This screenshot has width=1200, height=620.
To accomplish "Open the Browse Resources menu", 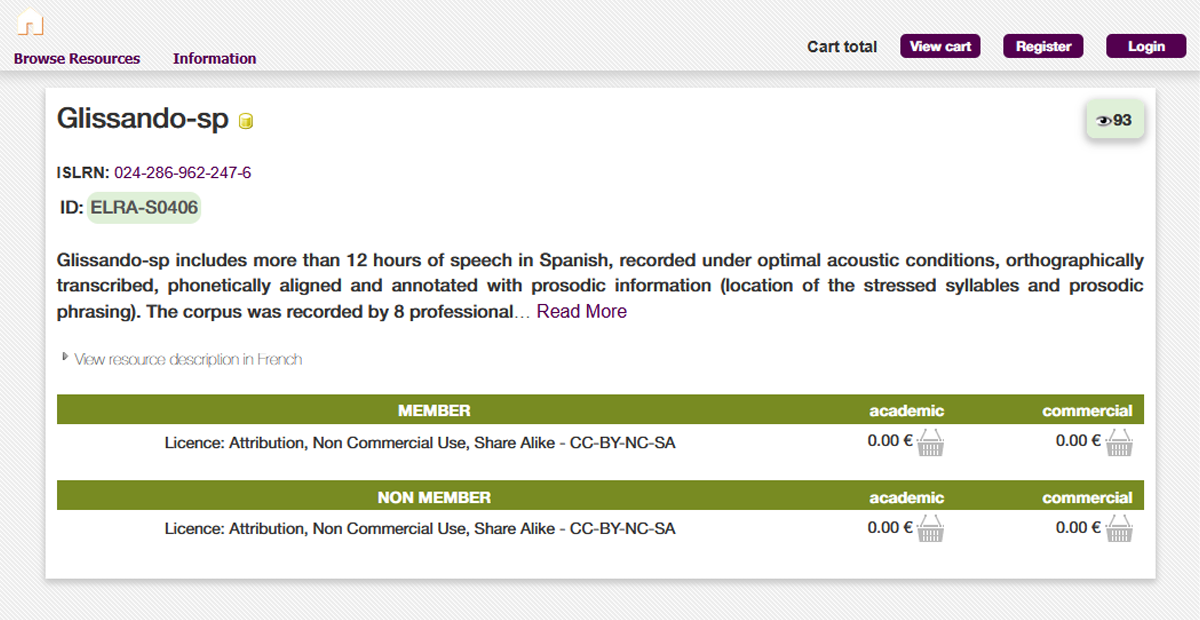I will click(x=77, y=58).
